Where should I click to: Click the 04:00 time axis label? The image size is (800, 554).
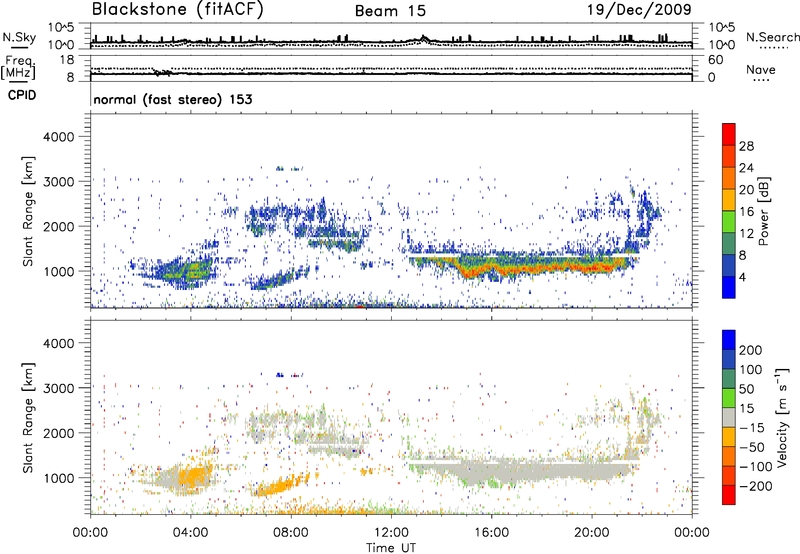(191, 533)
